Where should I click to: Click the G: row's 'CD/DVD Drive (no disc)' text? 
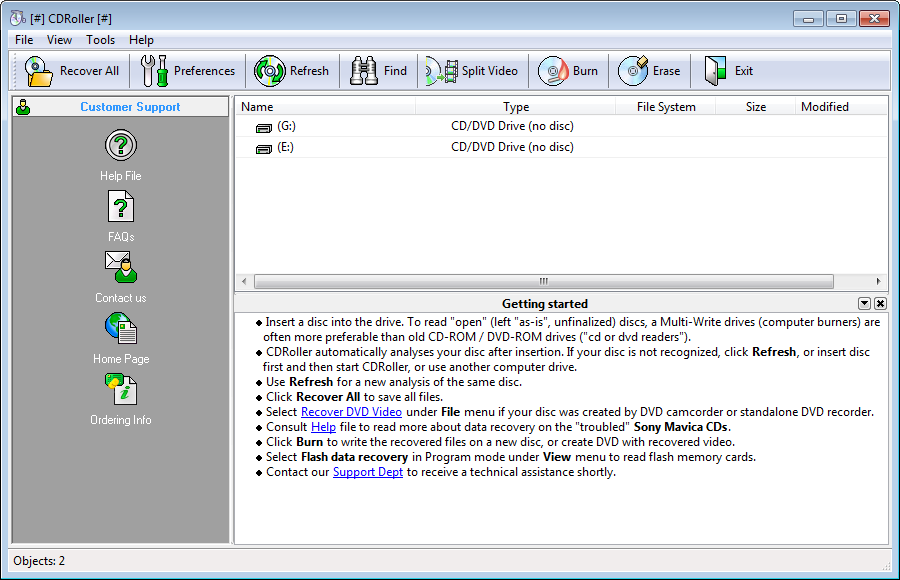click(x=512, y=126)
